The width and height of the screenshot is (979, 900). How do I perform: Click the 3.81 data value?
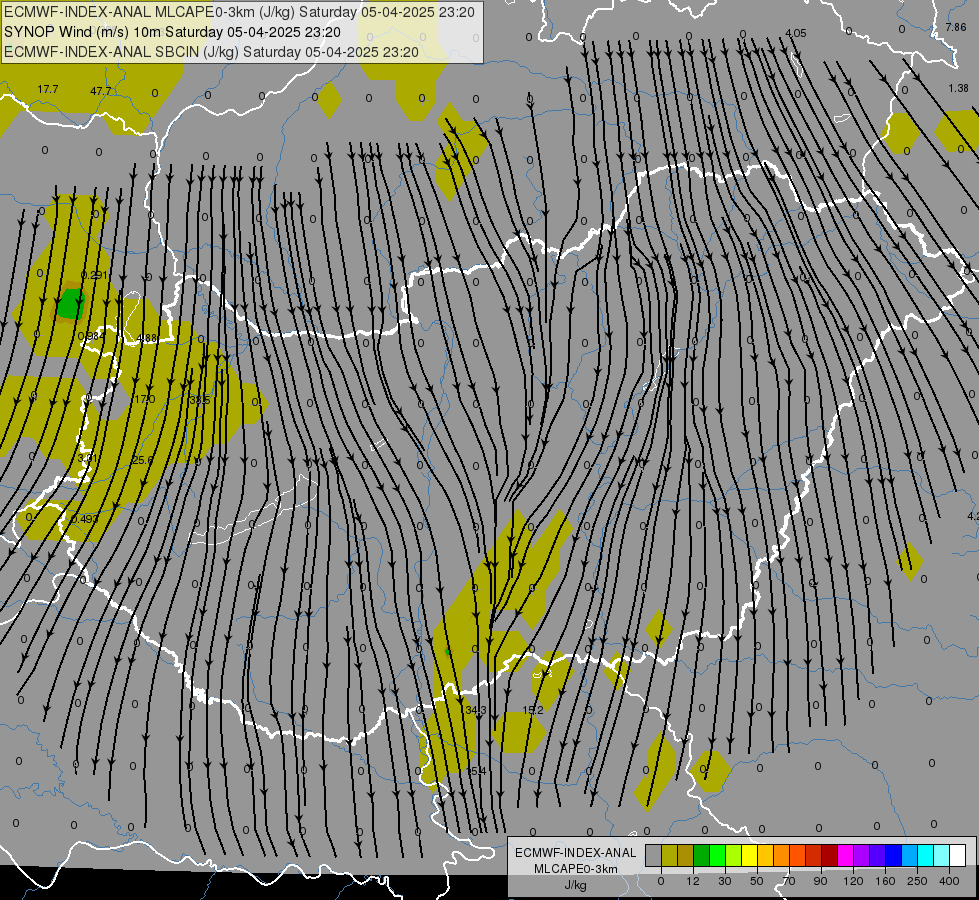(x=87, y=458)
